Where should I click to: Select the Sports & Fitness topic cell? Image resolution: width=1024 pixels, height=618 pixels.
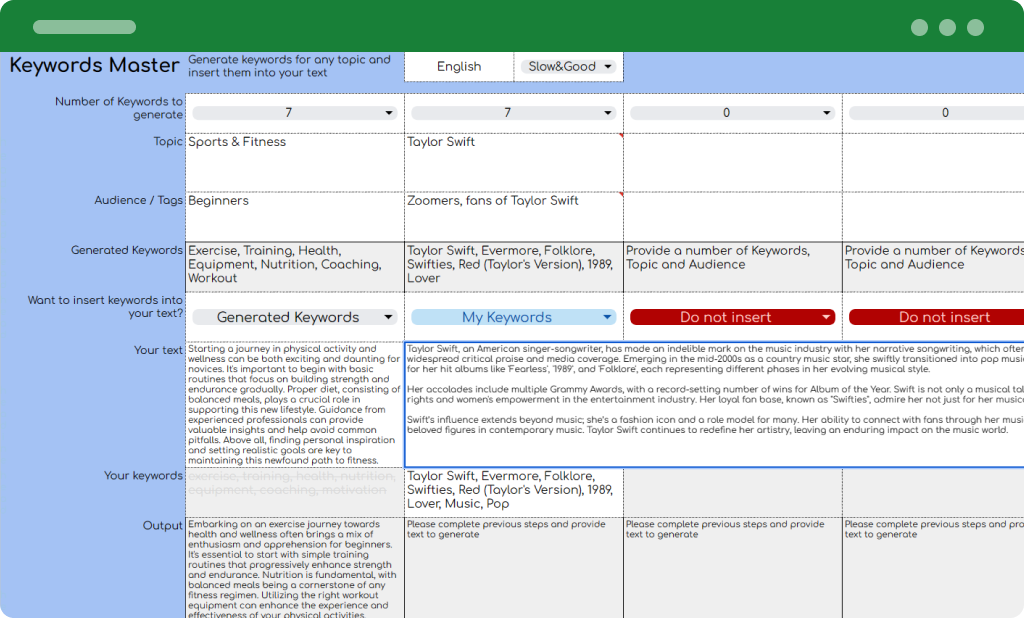coord(293,160)
